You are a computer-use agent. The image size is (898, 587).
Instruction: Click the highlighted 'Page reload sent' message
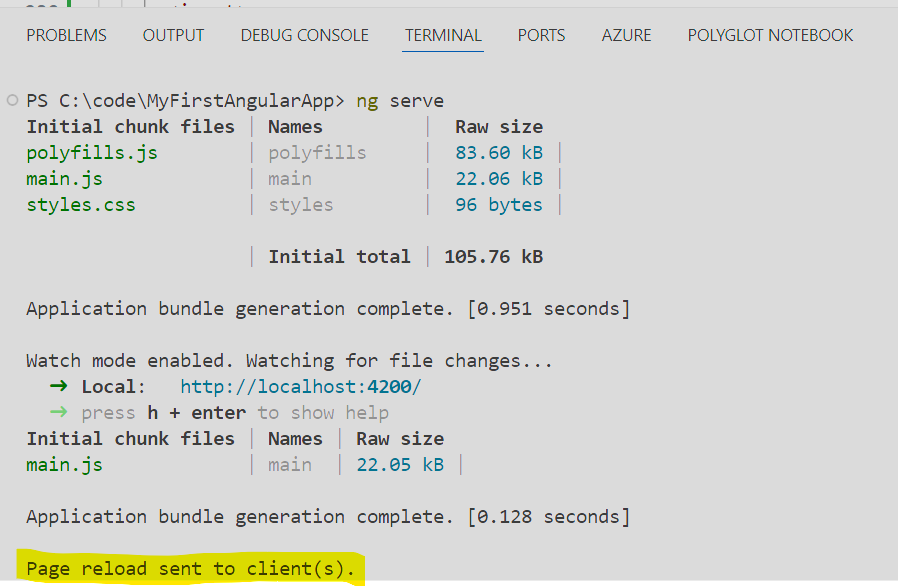(x=190, y=569)
